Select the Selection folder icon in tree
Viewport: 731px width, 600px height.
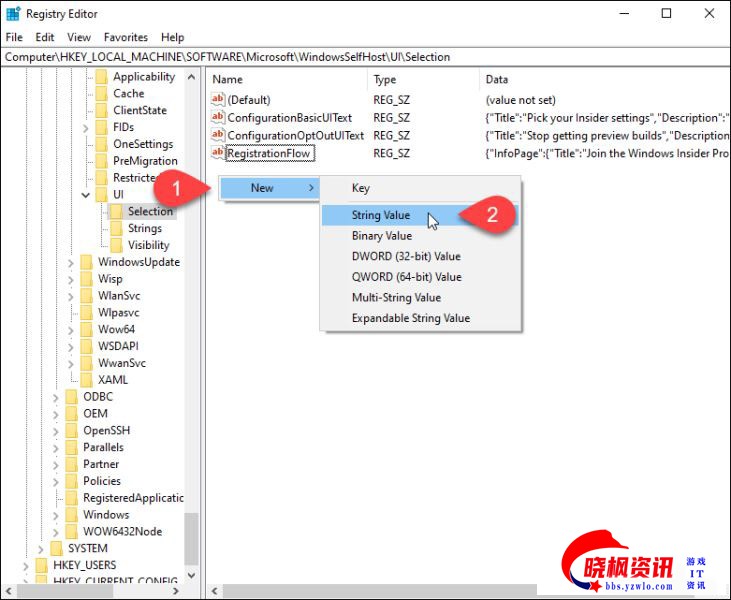tap(116, 211)
